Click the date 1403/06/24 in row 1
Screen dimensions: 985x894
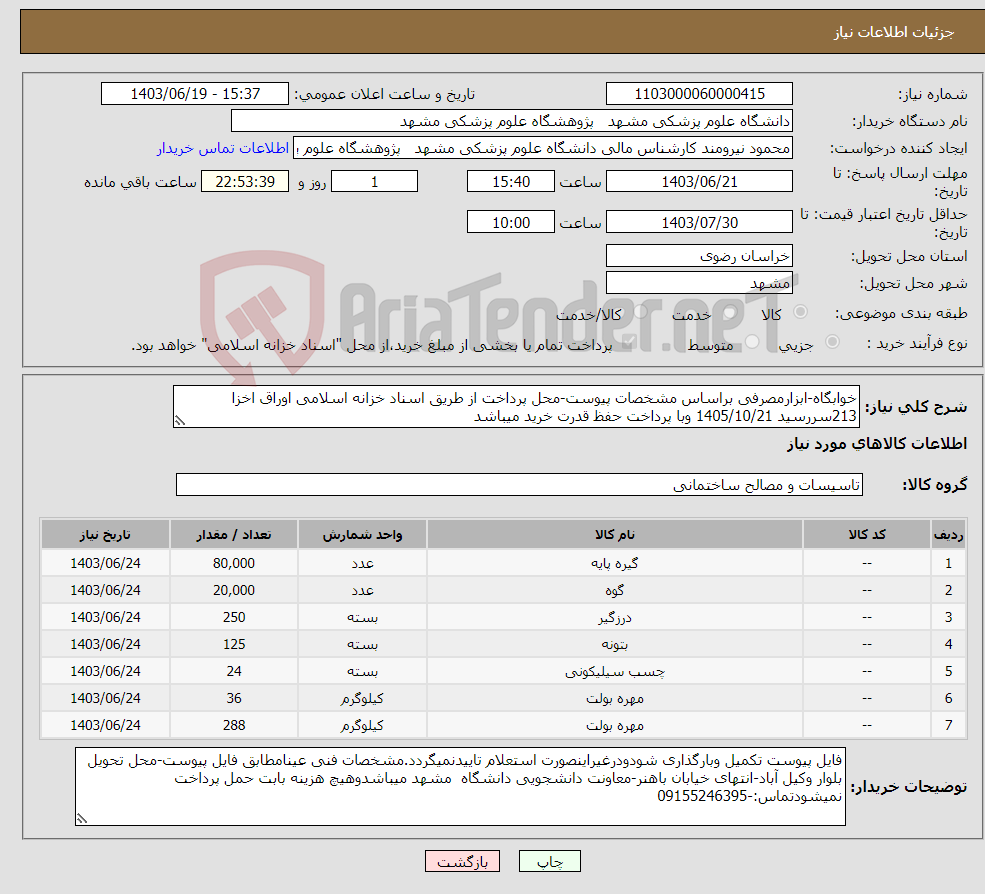pos(105,564)
